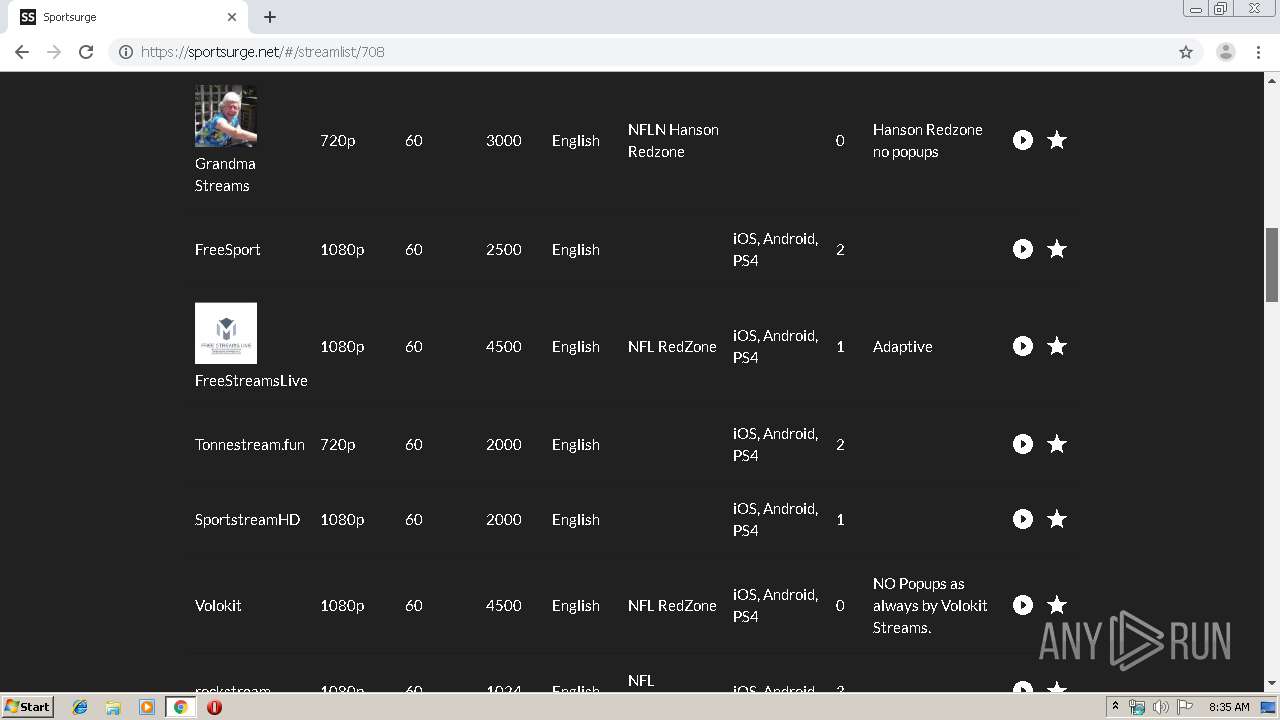
Task: Click the 3000 bitrate value
Action: coord(504,140)
